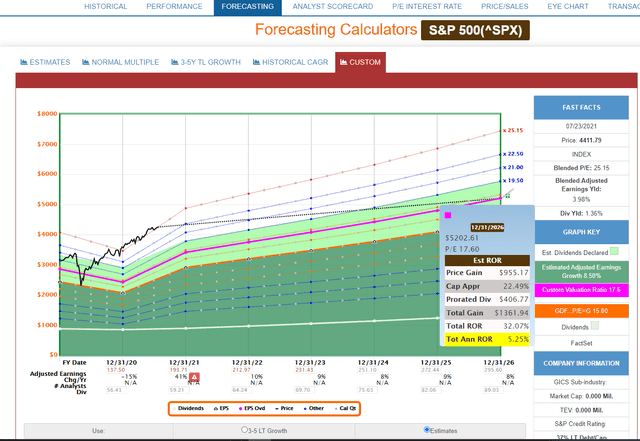
Task: Edit the 272.44 earnings field for 12/31/25
Action: tap(431, 370)
